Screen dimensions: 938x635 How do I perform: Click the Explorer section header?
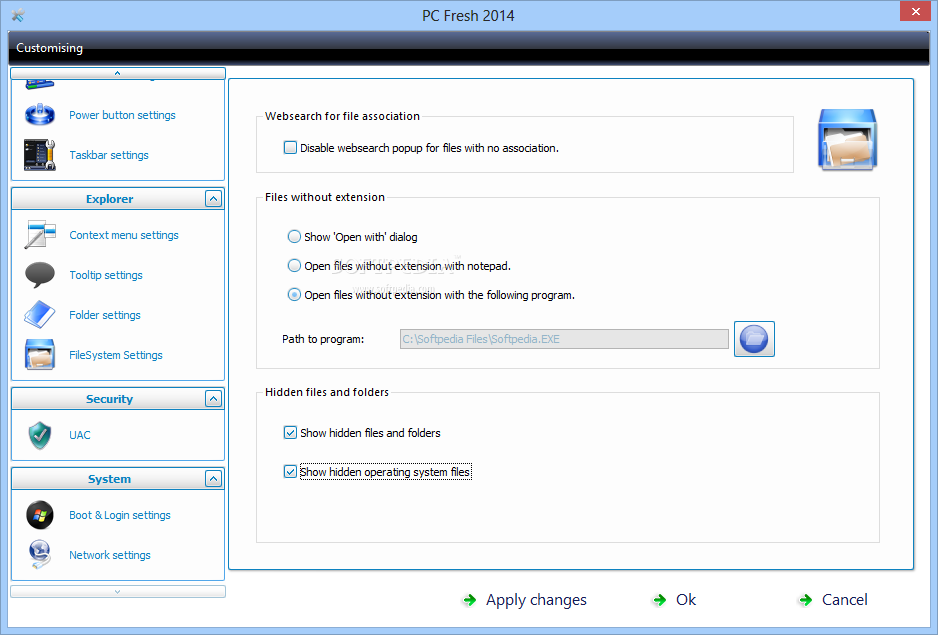(118, 199)
